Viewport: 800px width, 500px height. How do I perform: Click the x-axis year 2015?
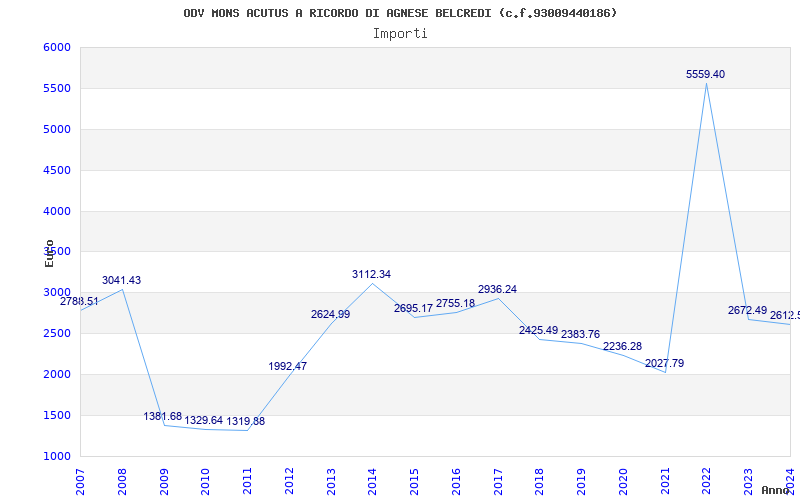pyautogui.click(x=414, y=482)
